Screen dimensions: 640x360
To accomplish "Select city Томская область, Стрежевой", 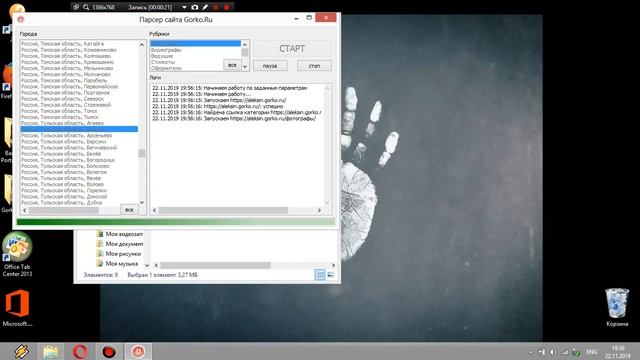I will 66,105.
